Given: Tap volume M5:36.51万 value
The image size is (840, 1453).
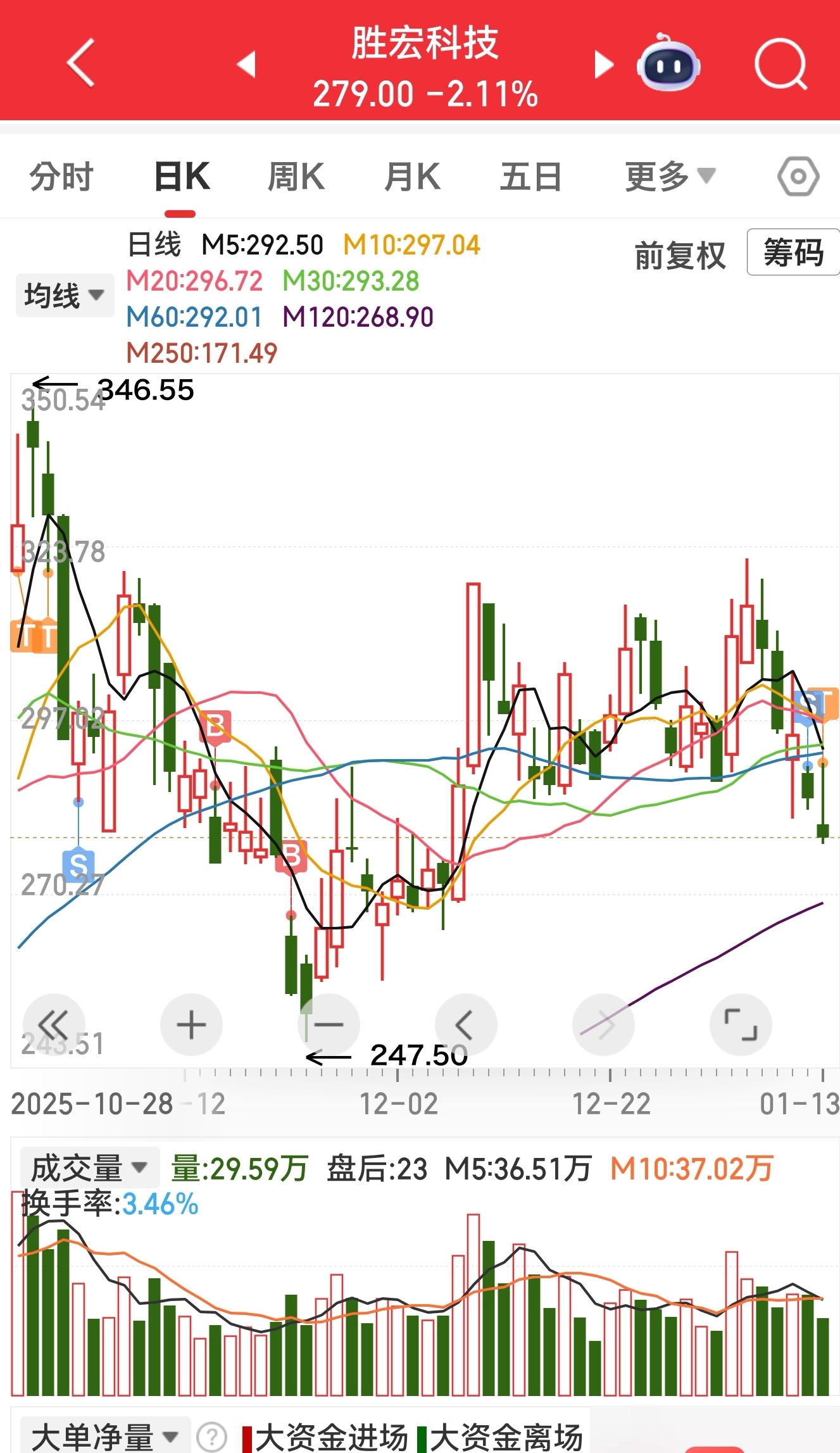Looking at the screenshot, I should [518, 1169].
